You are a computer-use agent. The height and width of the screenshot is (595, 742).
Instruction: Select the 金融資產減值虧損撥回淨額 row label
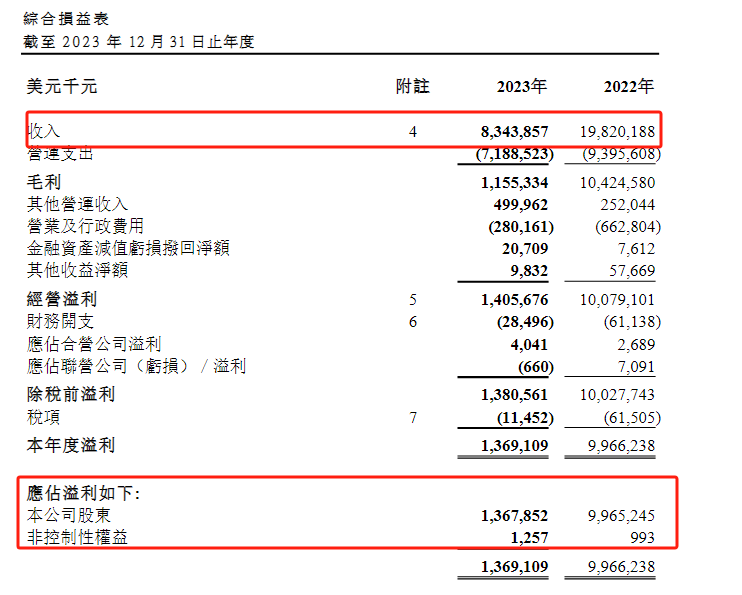tap(128, 248)
